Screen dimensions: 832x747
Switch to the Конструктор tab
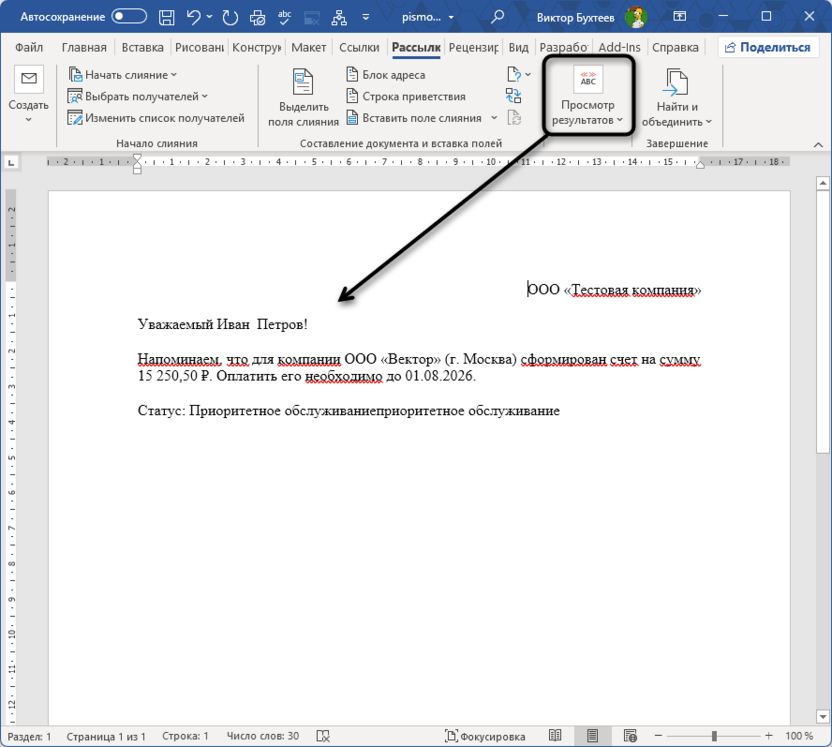[x=256, y=48]
